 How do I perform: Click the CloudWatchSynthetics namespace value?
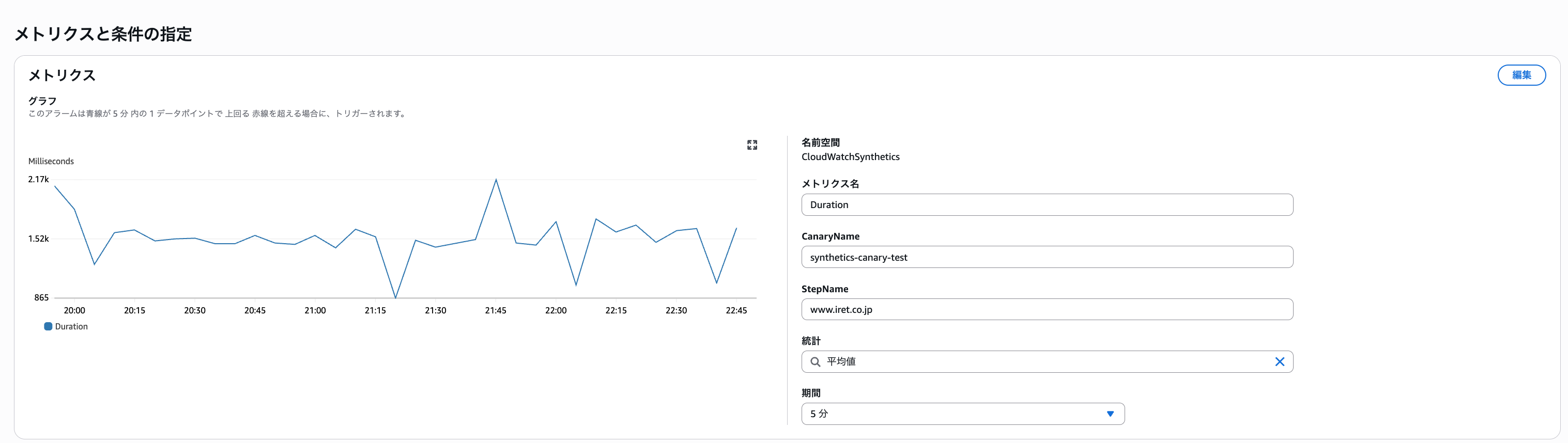click(x=850, y=157)
